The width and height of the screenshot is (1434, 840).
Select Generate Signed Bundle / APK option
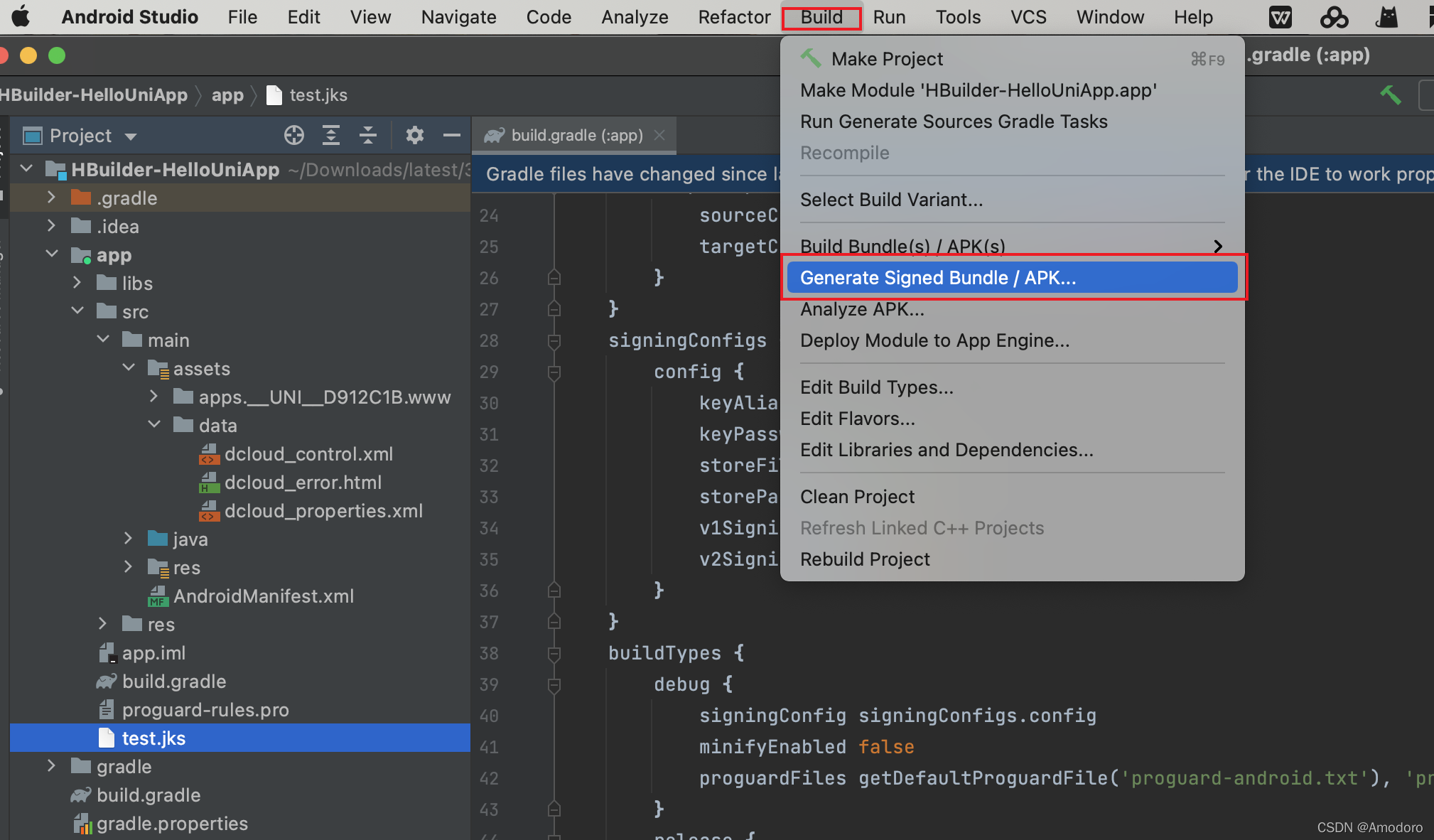point(938,277)
